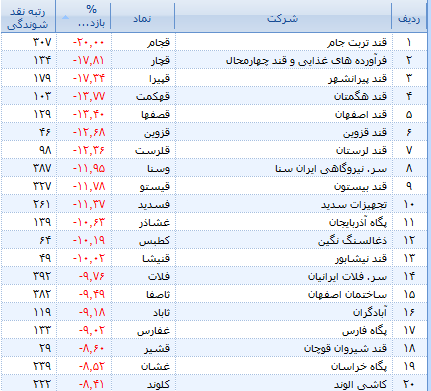Click symbol قنیشا
Viewport: 431px width, 391px height.
pos(156,258)
